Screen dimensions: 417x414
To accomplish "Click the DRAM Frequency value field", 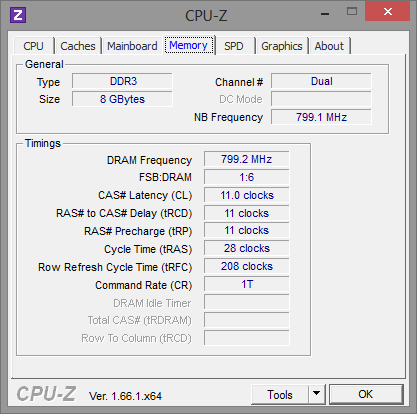I will pyautogui.click(x=247, y=159).
